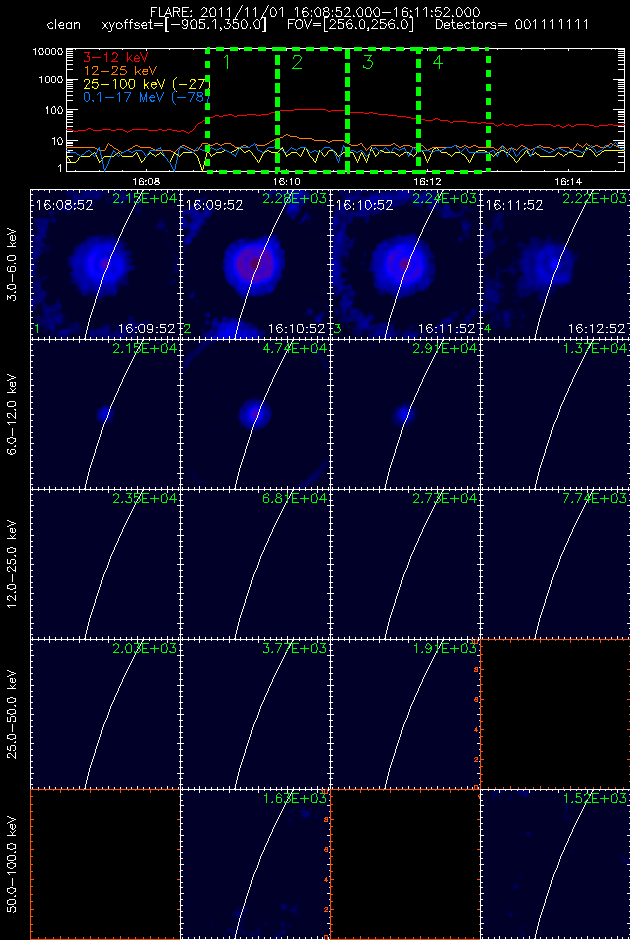Click the '16:12' time axis label

point(427,180)
